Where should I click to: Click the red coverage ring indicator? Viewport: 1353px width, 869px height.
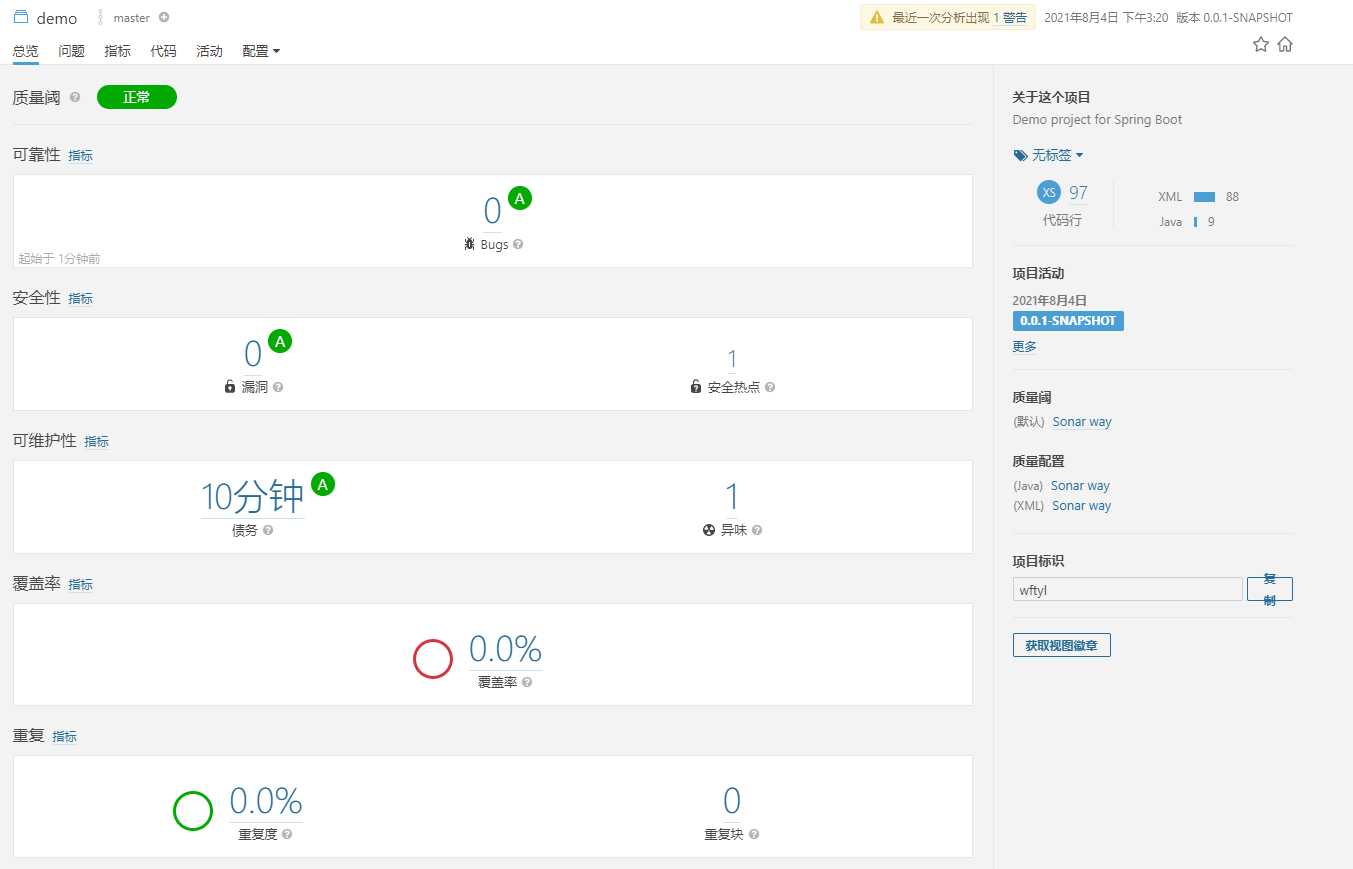pyautogui.click(x=432, y=658)
